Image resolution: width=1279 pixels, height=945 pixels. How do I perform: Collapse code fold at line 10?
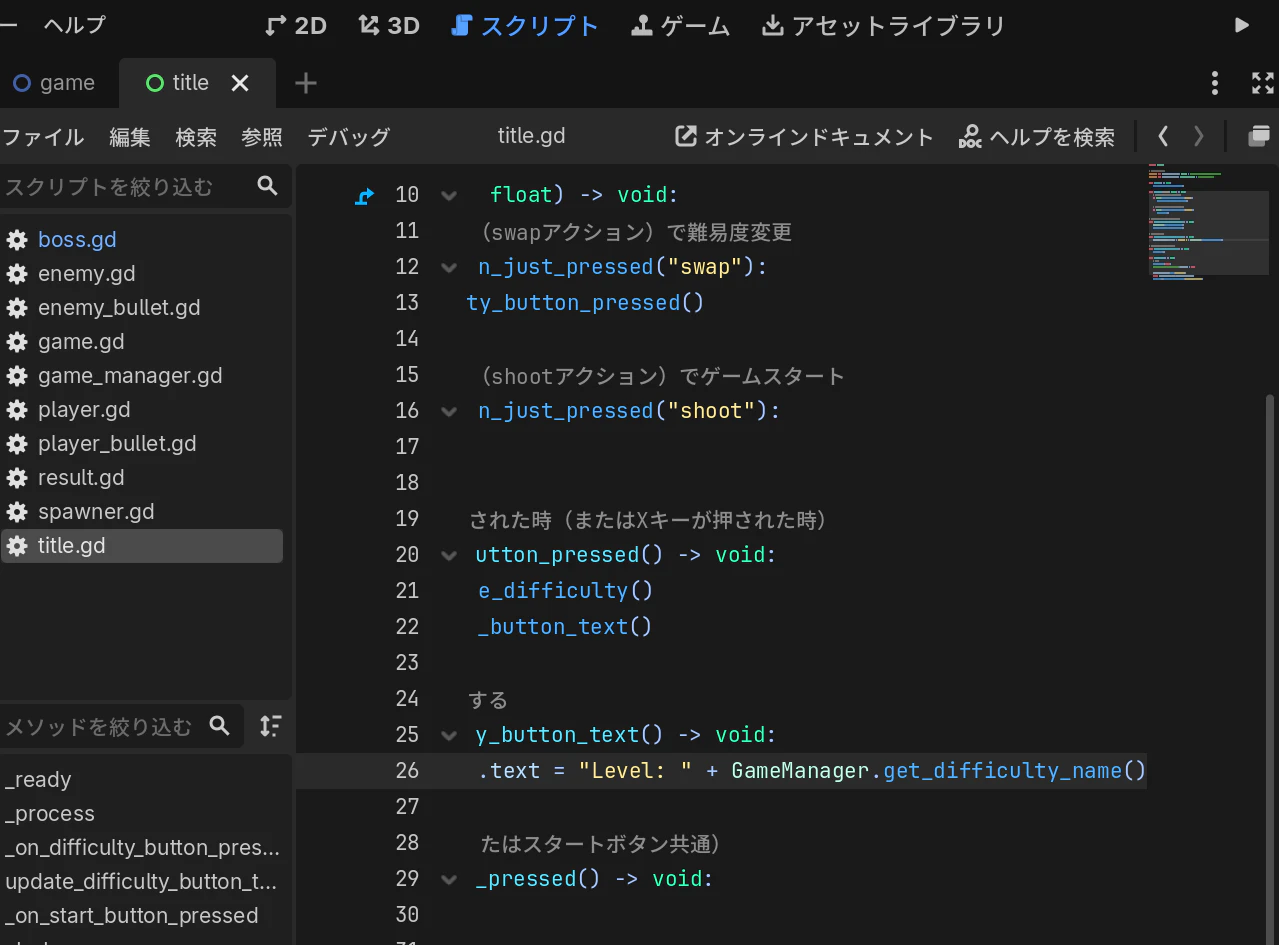click(x=449, y=196)
